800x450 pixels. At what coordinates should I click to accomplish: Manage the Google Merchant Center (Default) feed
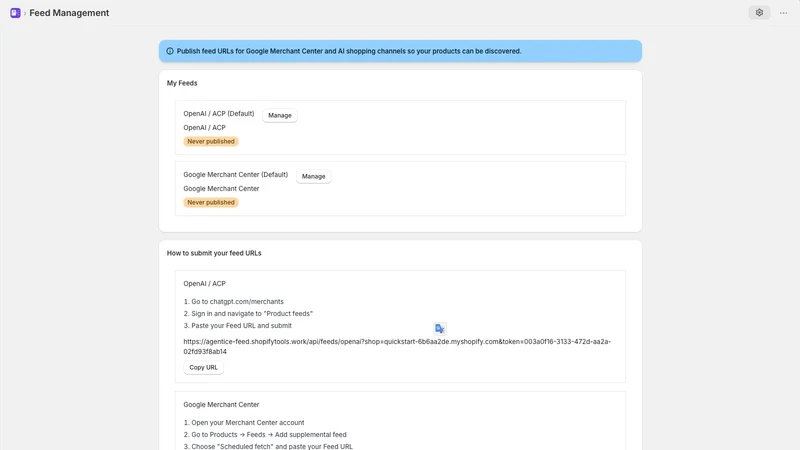[x=313, y=177]
